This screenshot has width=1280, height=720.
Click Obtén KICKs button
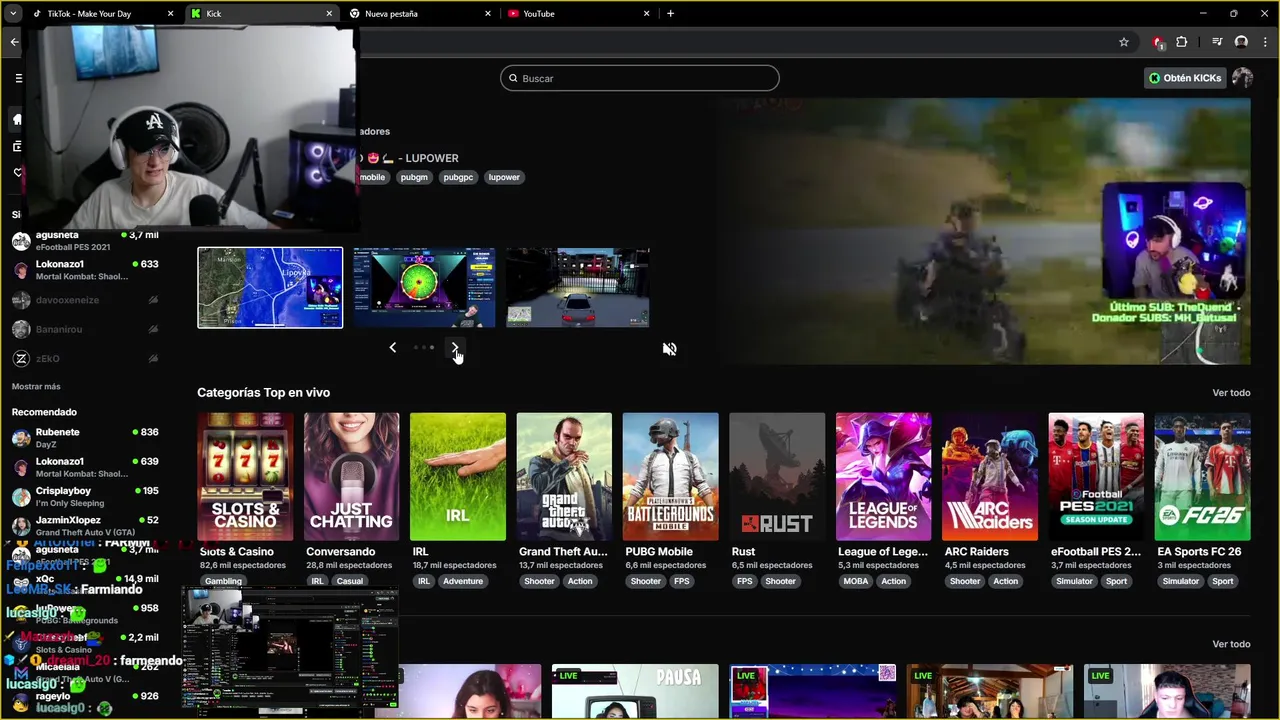(x=1185, y=78)
